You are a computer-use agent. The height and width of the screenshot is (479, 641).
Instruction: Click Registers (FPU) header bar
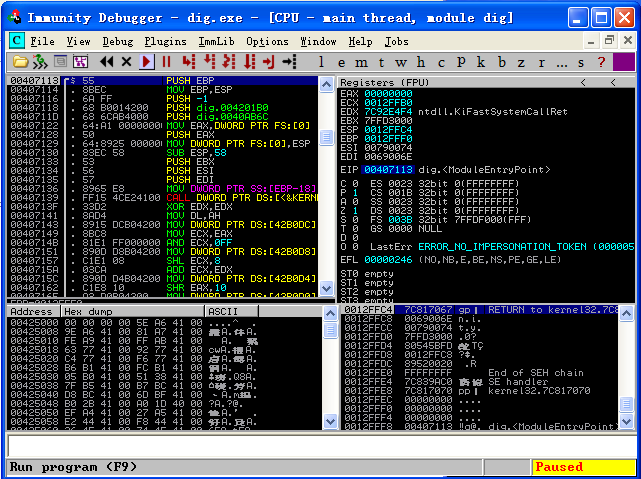tap(486, 82)
